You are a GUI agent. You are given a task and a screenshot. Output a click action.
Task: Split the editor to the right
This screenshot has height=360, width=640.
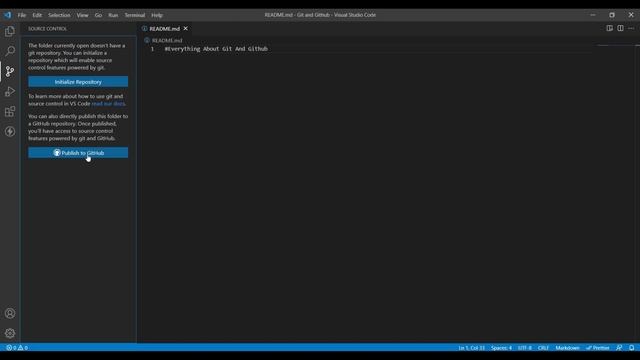620,28
